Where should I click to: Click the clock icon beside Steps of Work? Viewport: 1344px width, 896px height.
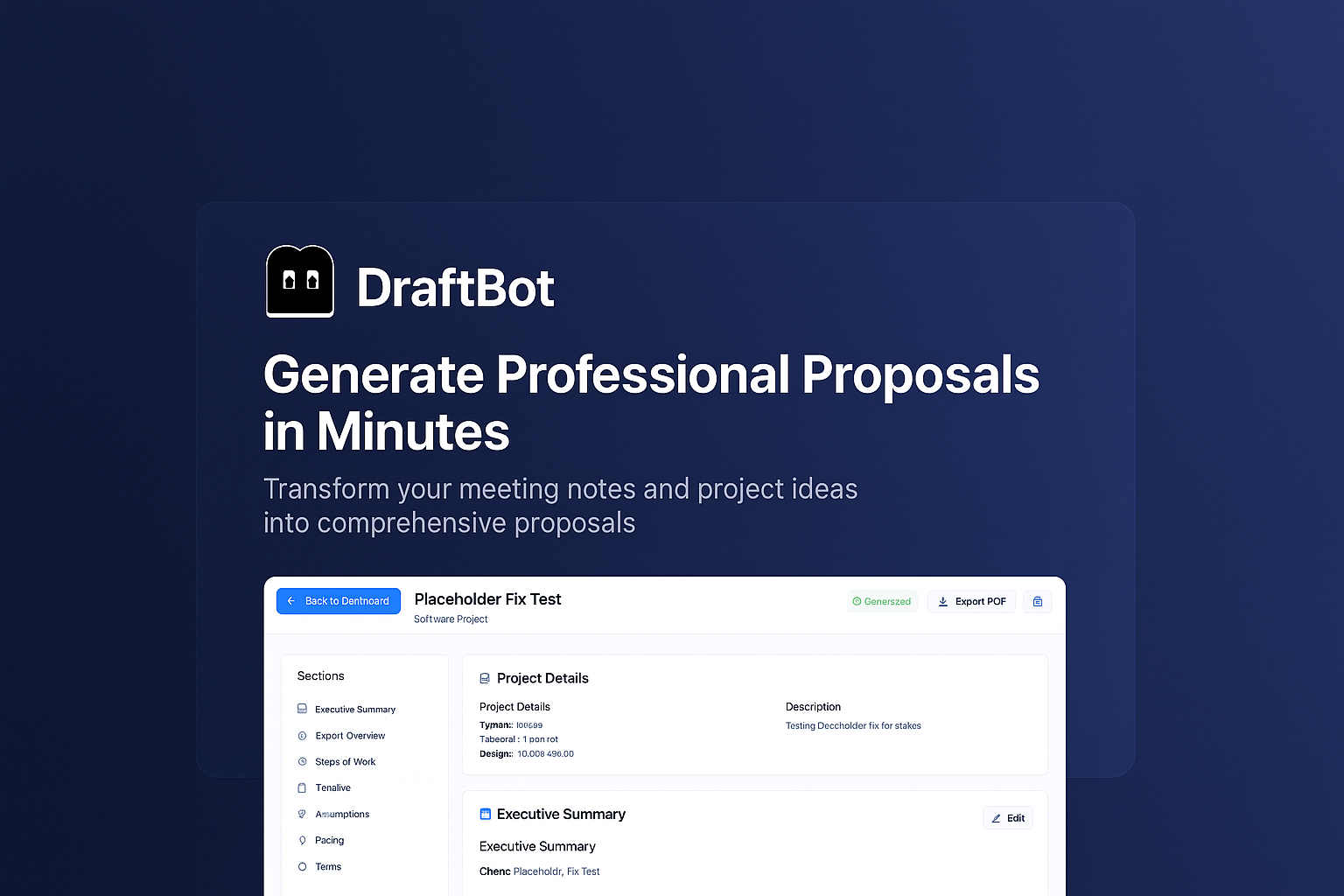(x=302, y=762)
